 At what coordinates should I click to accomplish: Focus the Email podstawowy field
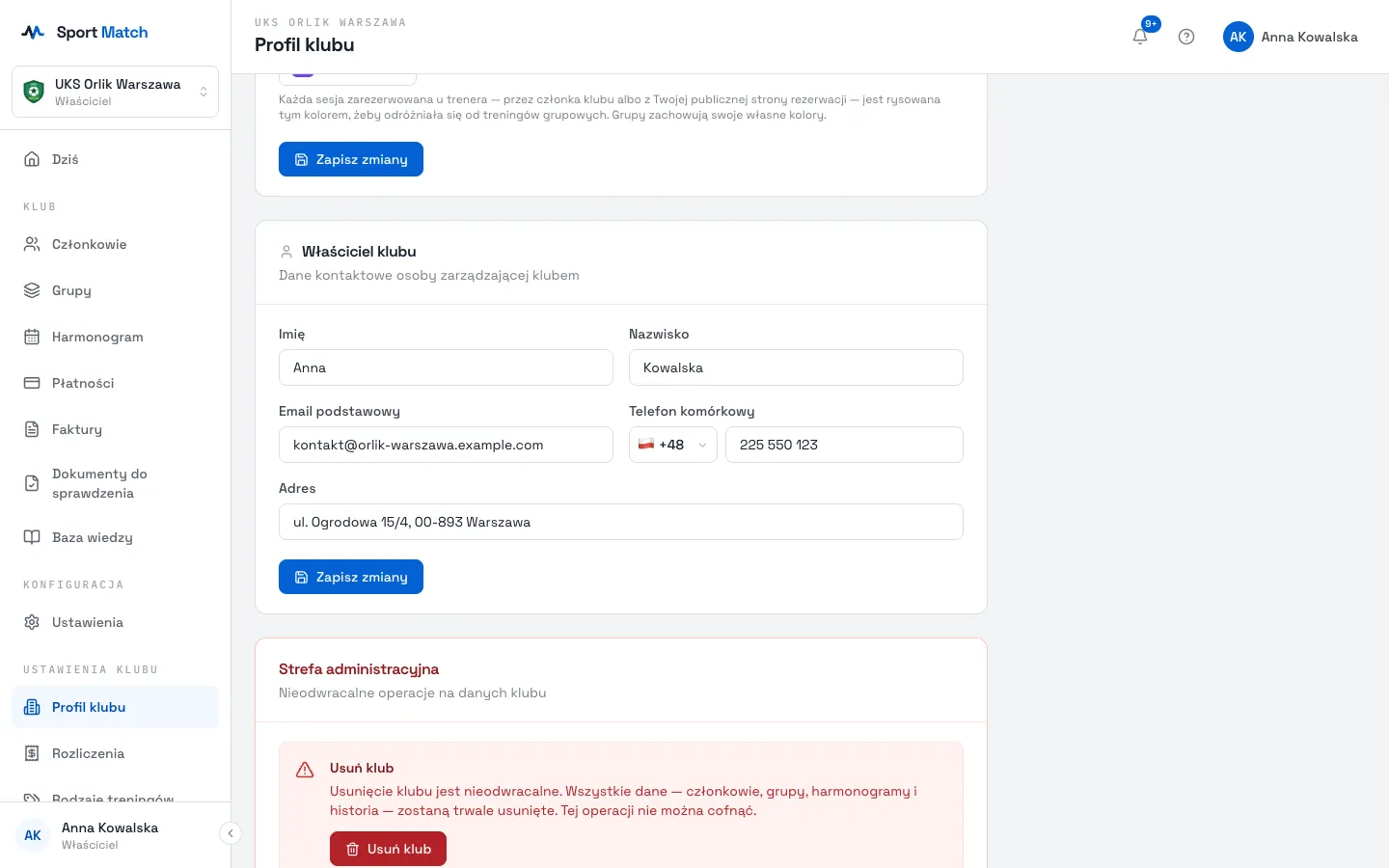[446, 445]
